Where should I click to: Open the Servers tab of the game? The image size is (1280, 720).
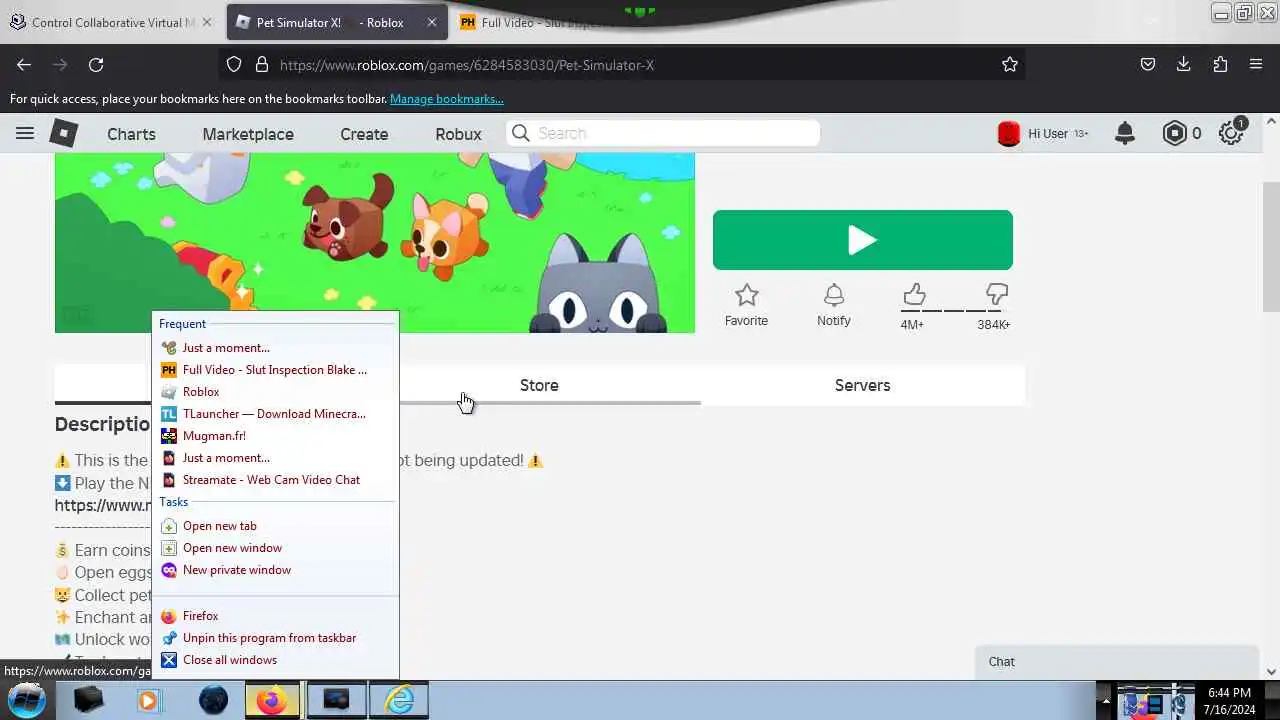tap(862, 385)
